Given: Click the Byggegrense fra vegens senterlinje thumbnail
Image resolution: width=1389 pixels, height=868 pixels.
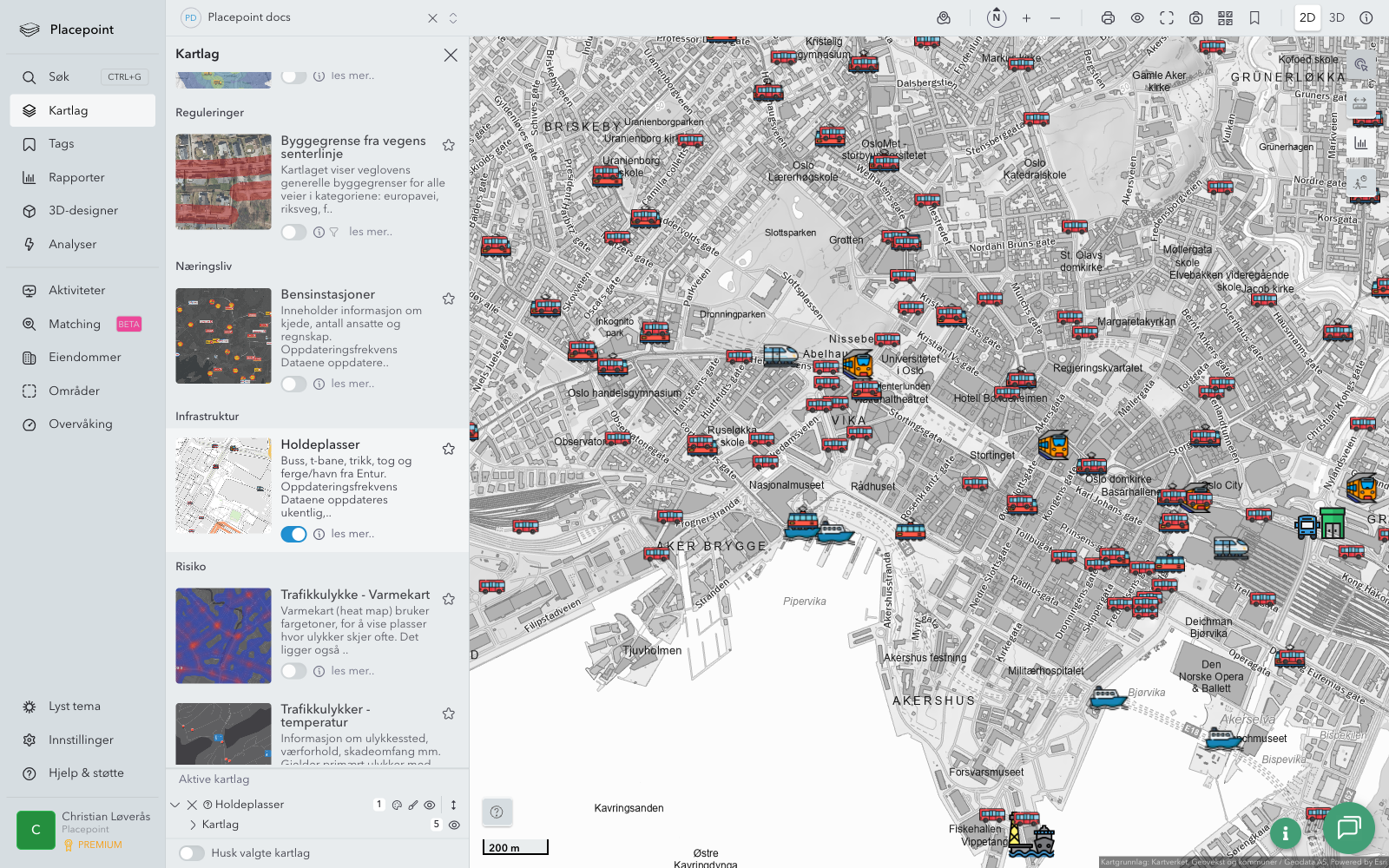Looking at the screenshot, I should click(x=223, y=181).
